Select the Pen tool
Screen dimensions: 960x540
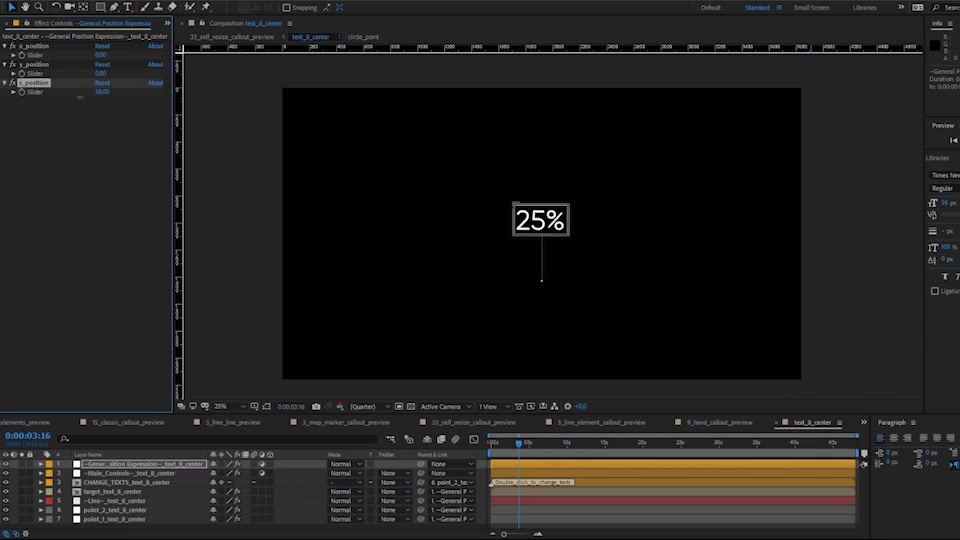coord(114,7)
